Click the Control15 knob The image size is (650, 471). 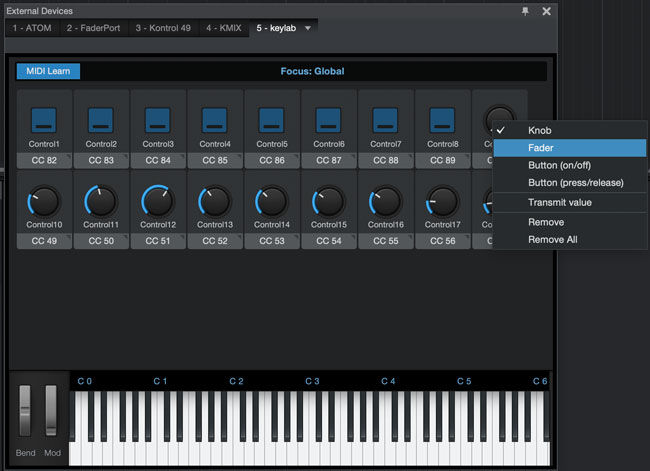coord(328,202)
